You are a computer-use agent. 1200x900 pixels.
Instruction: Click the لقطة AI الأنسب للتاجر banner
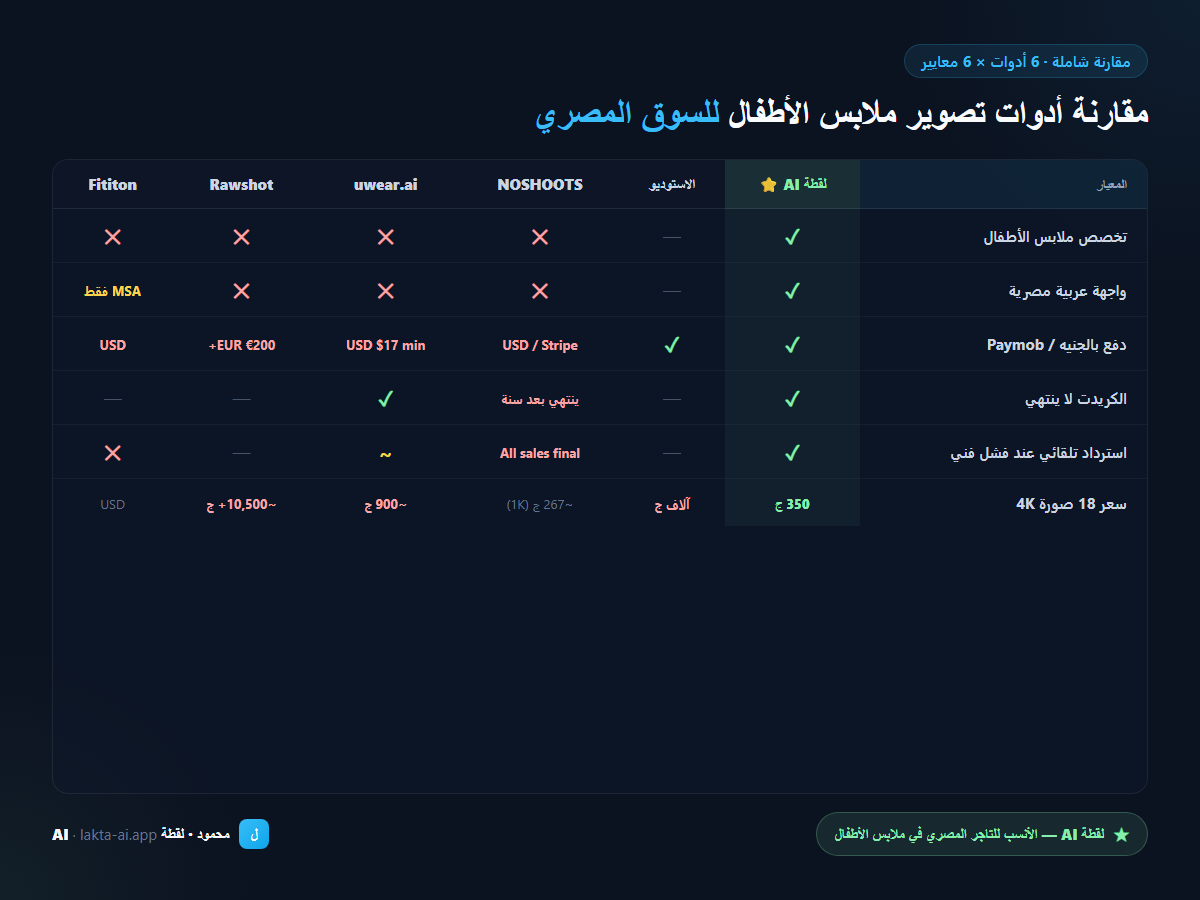pos(982,834)
